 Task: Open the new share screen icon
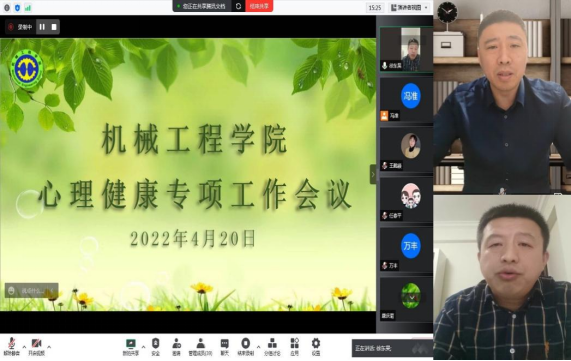pos(131,346)
